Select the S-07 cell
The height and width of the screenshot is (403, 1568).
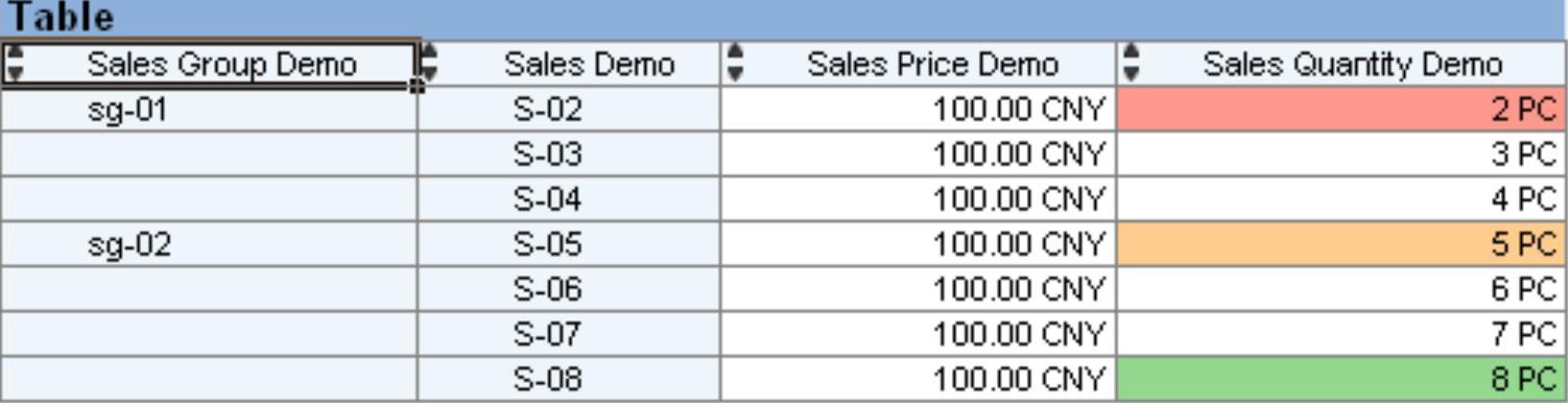click(547, 334)
